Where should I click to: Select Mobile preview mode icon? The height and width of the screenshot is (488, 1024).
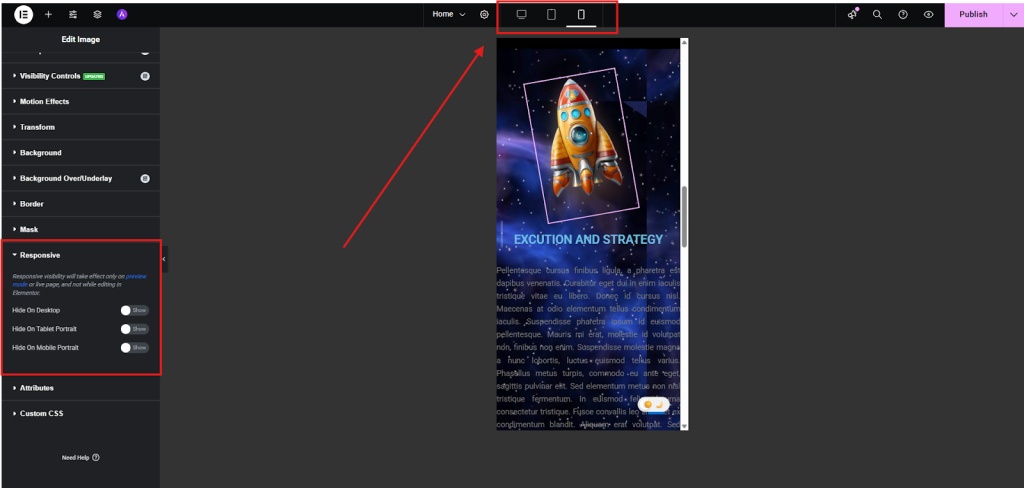(581, 14)
